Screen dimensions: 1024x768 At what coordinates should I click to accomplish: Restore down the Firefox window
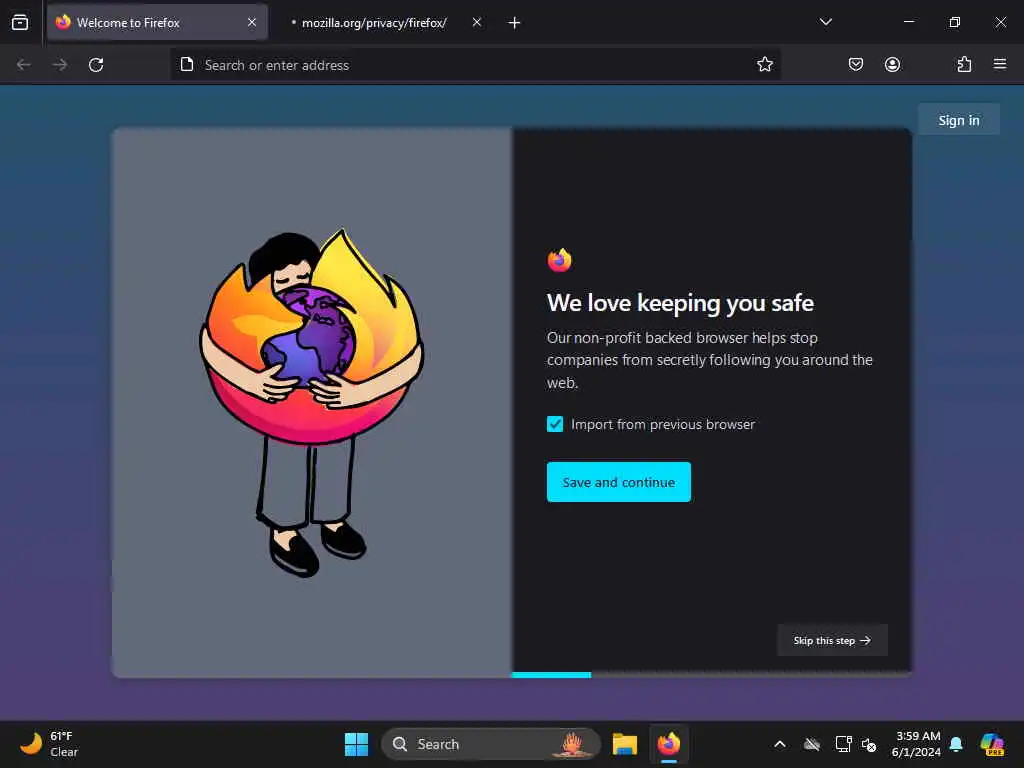[954, 22]
